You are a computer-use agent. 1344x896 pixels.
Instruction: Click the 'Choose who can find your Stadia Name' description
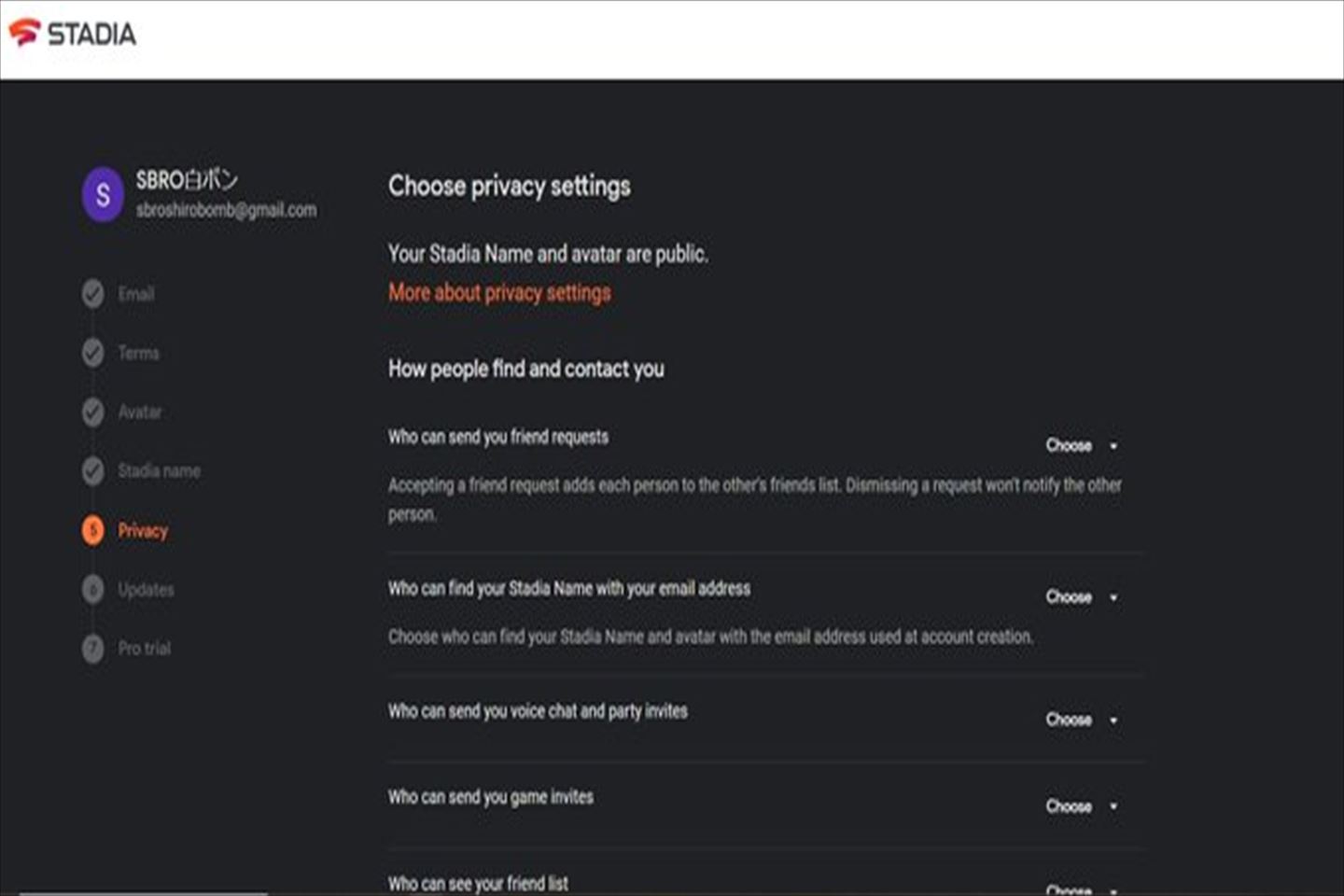click(x=711, y=637)
